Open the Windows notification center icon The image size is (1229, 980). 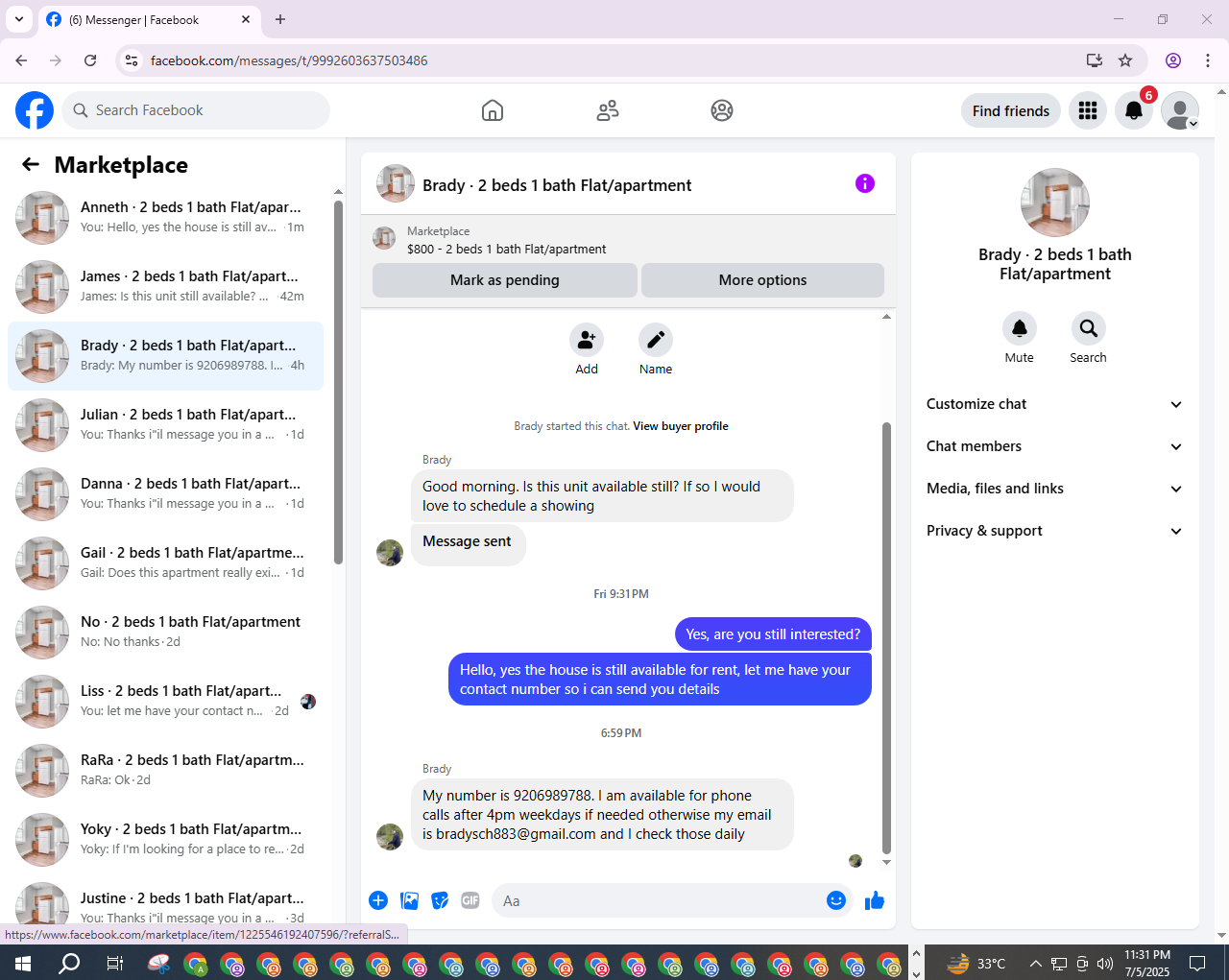point(1197,963)
